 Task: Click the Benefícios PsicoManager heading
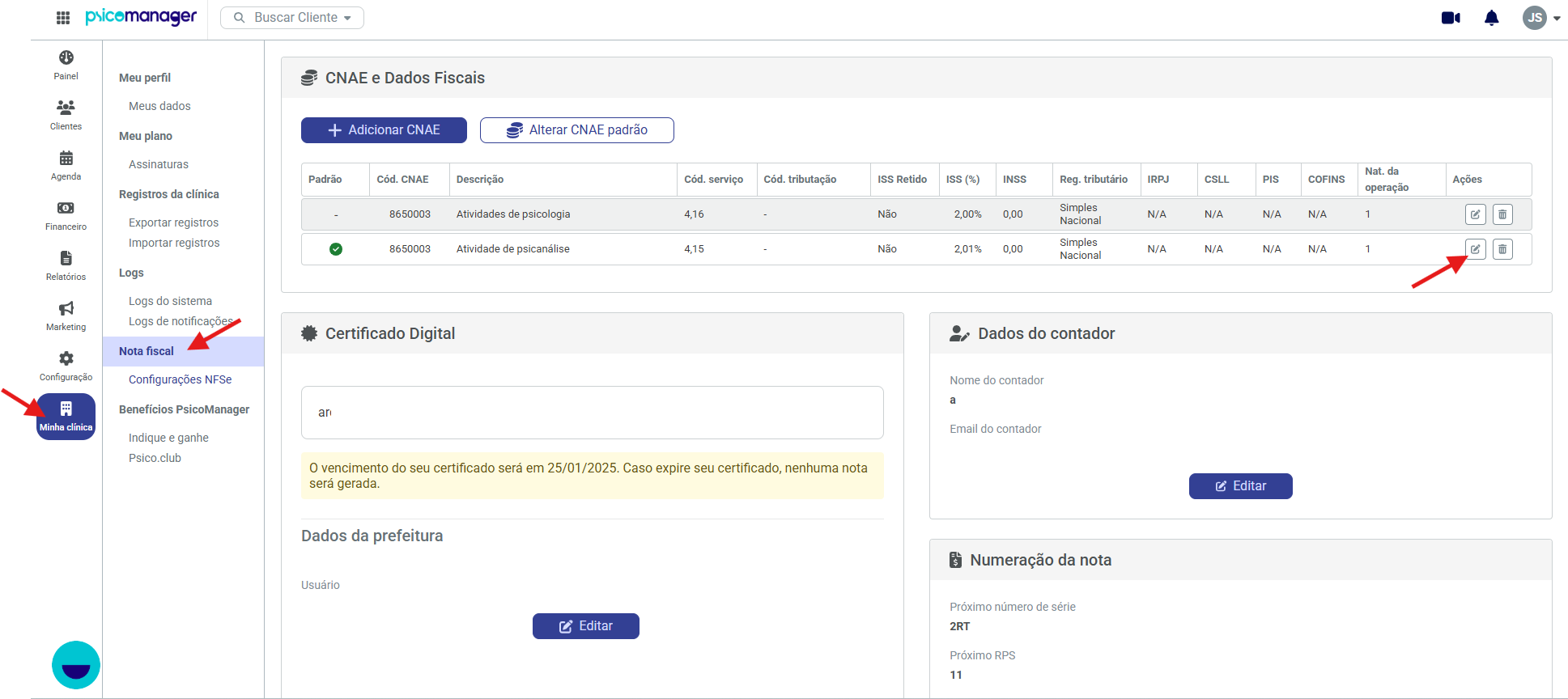pyautogui.click(x=185, y=409)
